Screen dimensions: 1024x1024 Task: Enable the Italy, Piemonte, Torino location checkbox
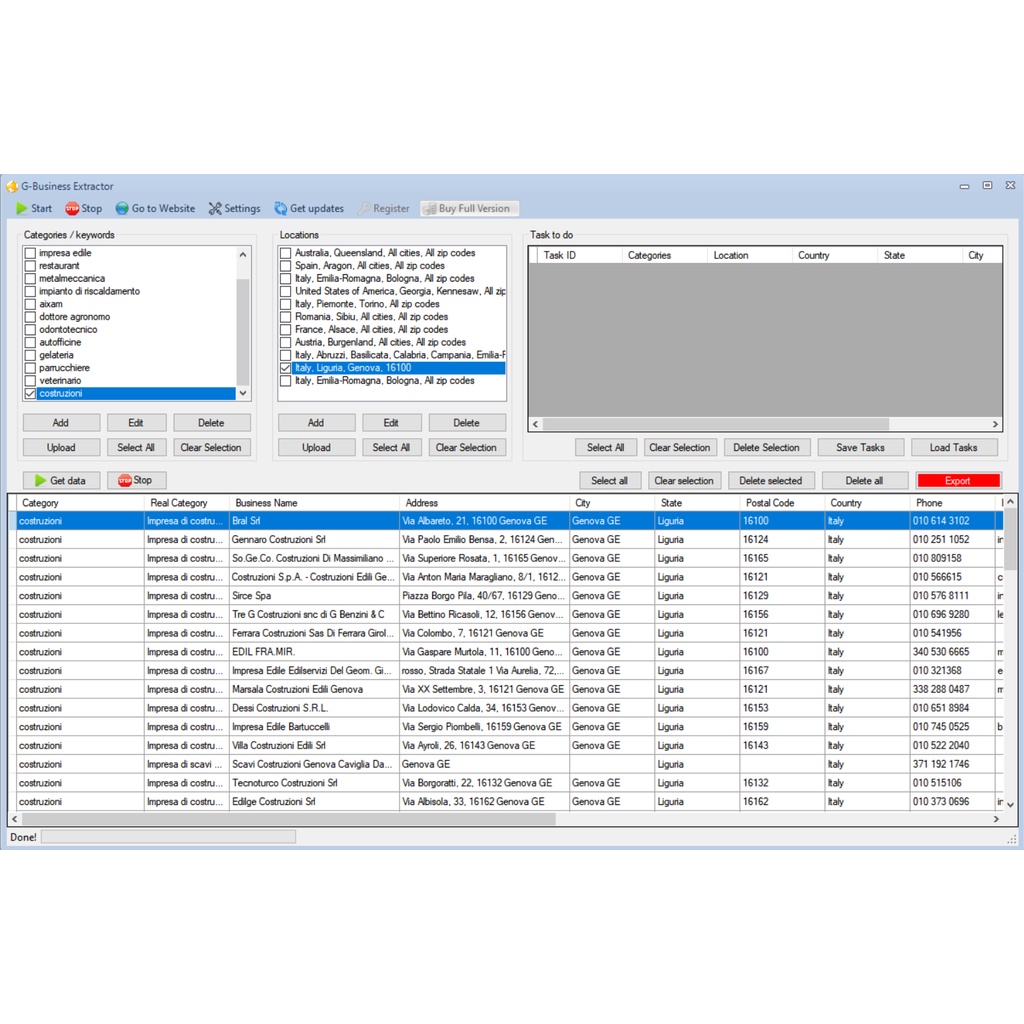(x=286, y=304)
